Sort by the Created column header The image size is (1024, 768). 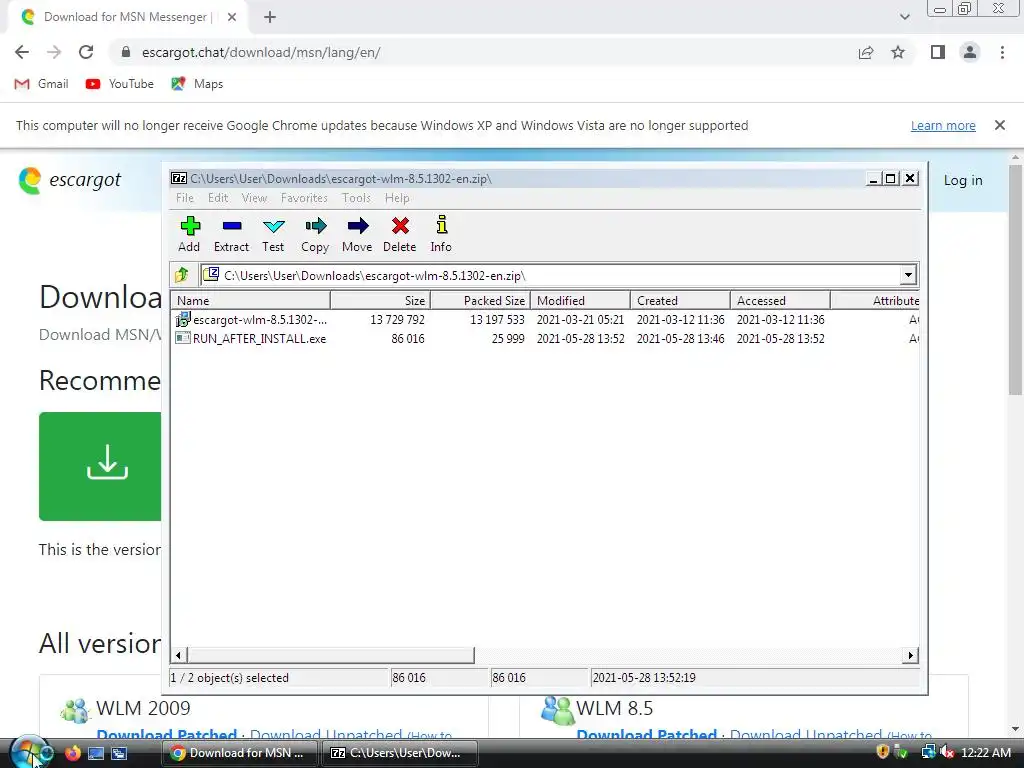680,300
